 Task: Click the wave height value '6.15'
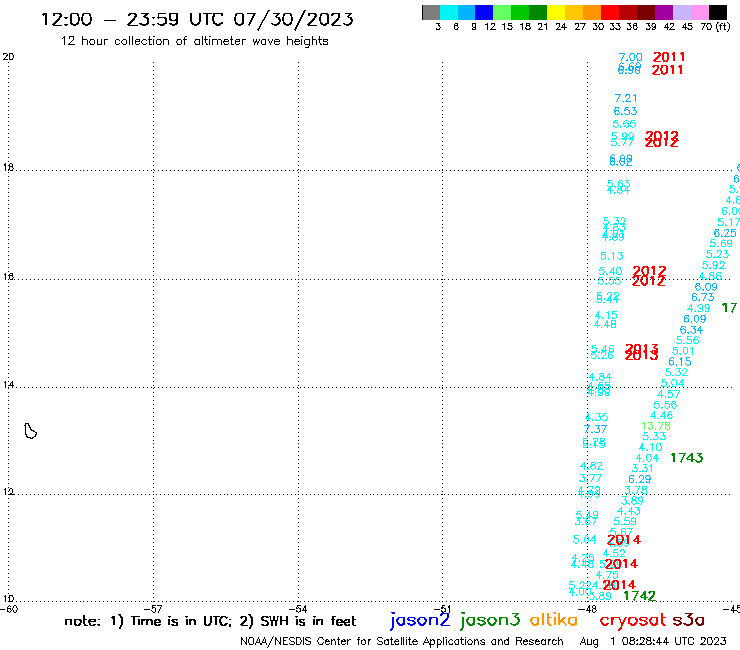point(680,362)
